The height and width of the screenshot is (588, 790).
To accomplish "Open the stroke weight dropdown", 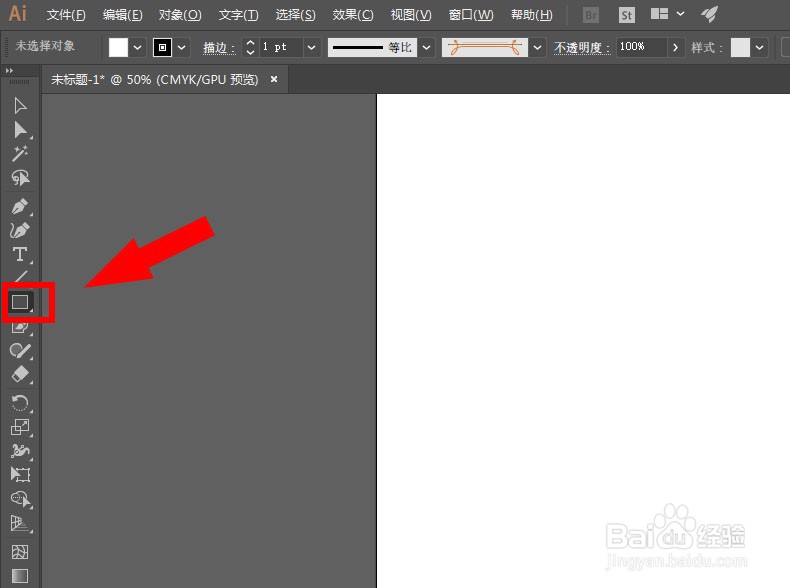I will (311, 48).
